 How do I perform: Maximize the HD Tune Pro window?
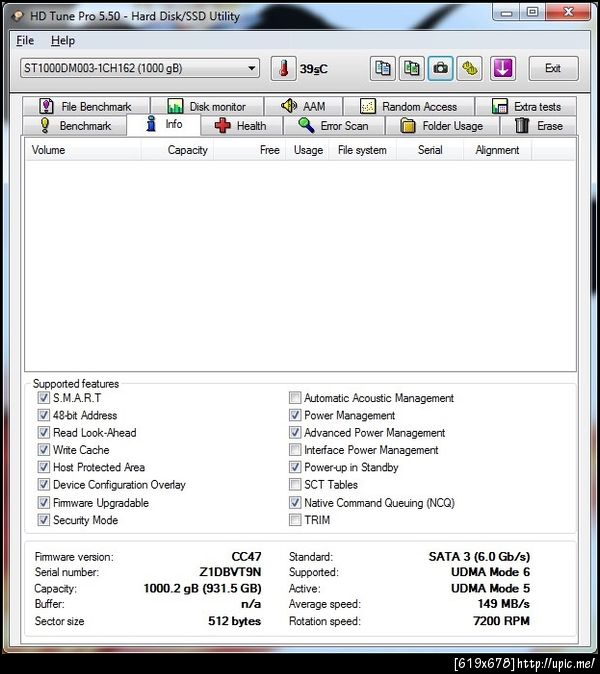532,12
